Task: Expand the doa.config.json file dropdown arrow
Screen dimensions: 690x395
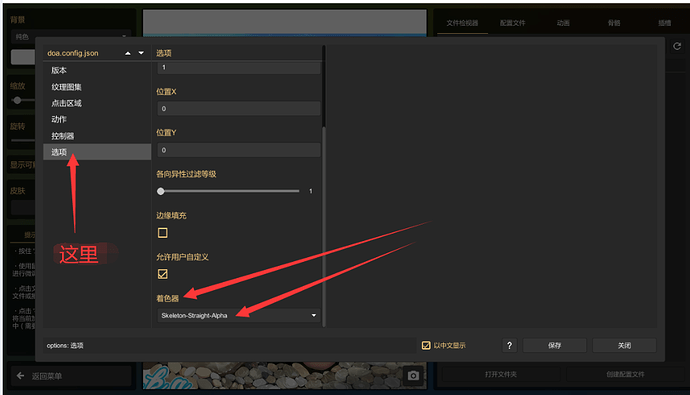Action: point(141,53)
